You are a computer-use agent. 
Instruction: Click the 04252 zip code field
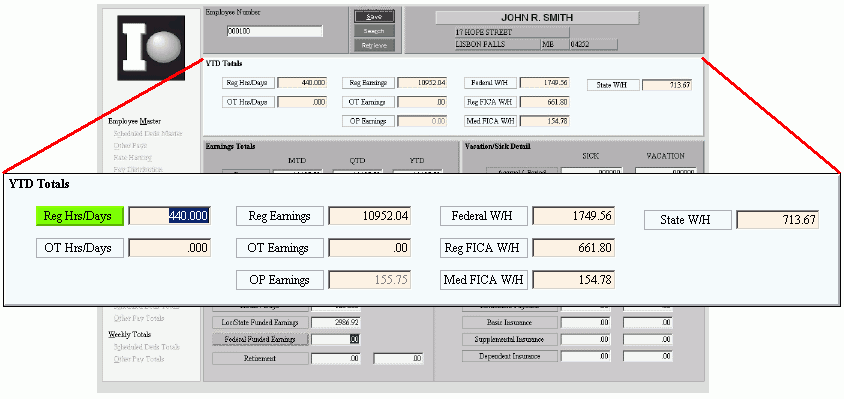pos(593,44)
